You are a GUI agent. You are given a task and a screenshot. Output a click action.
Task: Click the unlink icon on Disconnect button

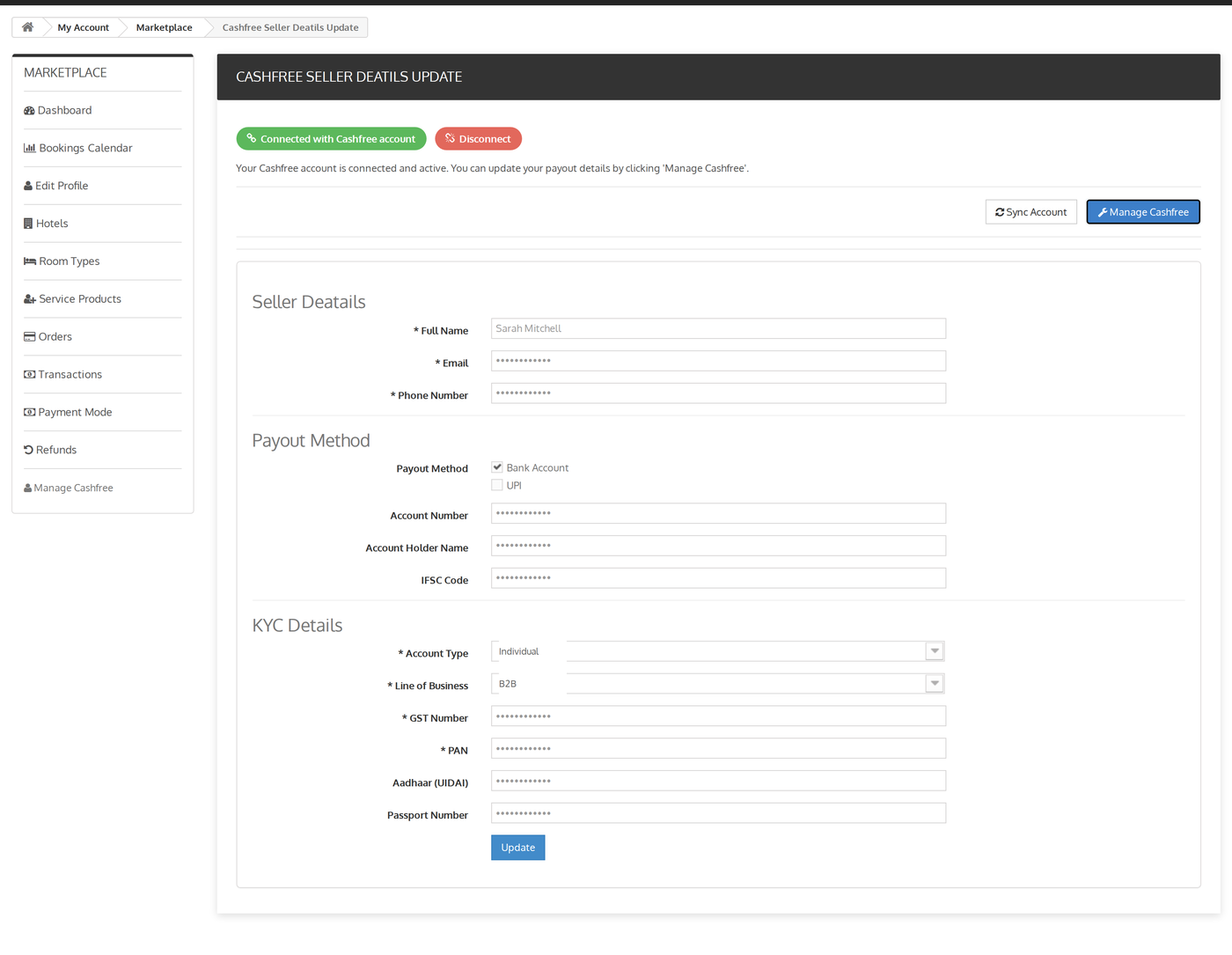(x=450, y=138)
